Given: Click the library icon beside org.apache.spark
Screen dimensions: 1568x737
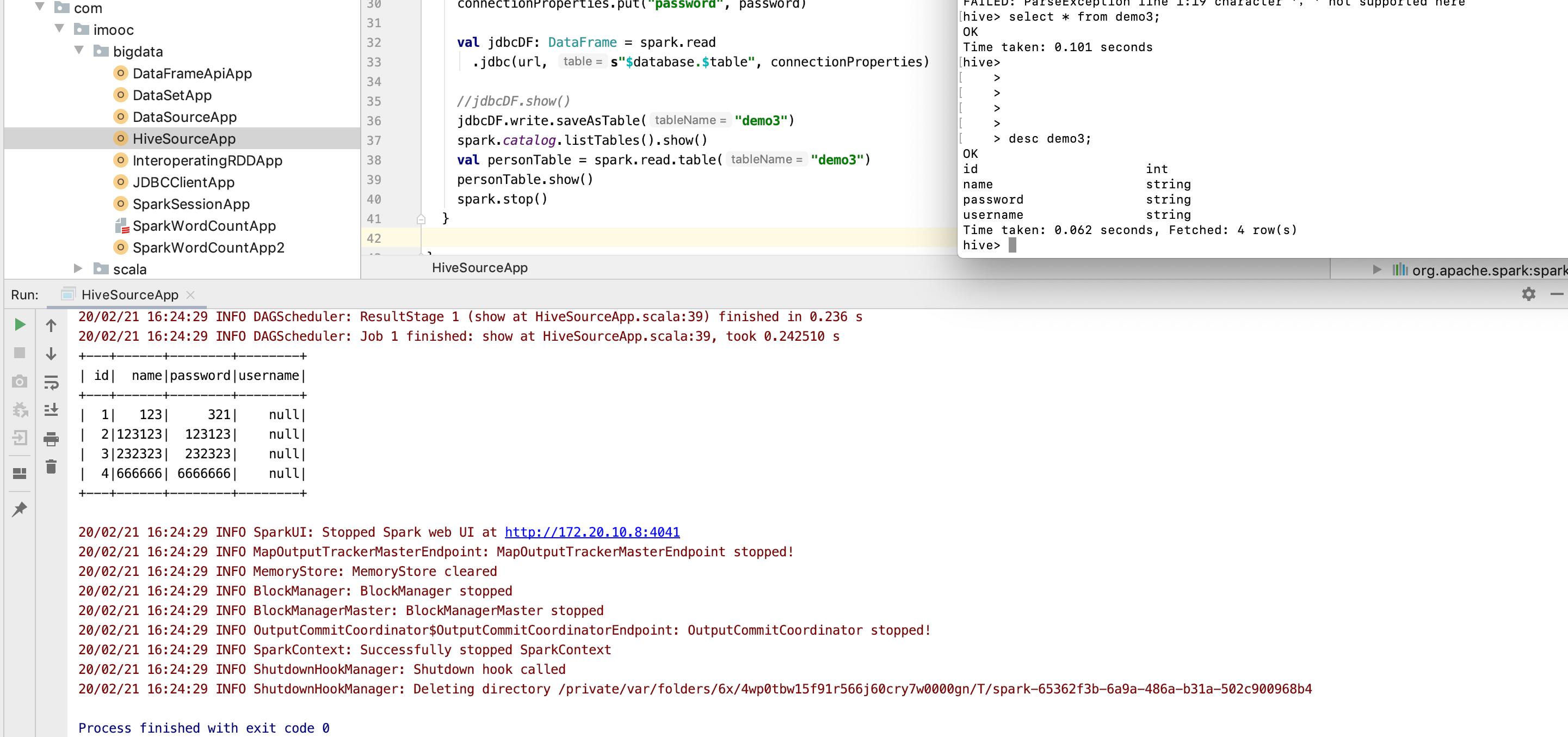Looking at the screenshot, I should click(x=1400, y=269).
